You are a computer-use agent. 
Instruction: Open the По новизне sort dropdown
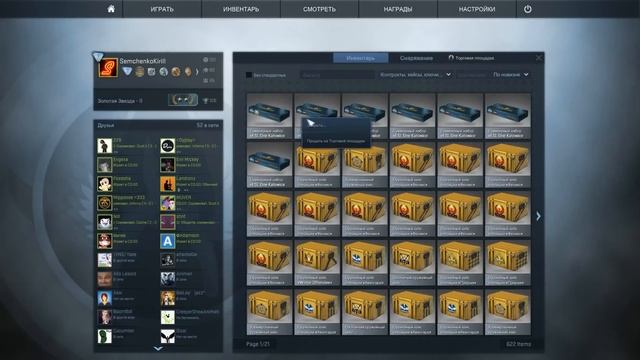[511, 75]
